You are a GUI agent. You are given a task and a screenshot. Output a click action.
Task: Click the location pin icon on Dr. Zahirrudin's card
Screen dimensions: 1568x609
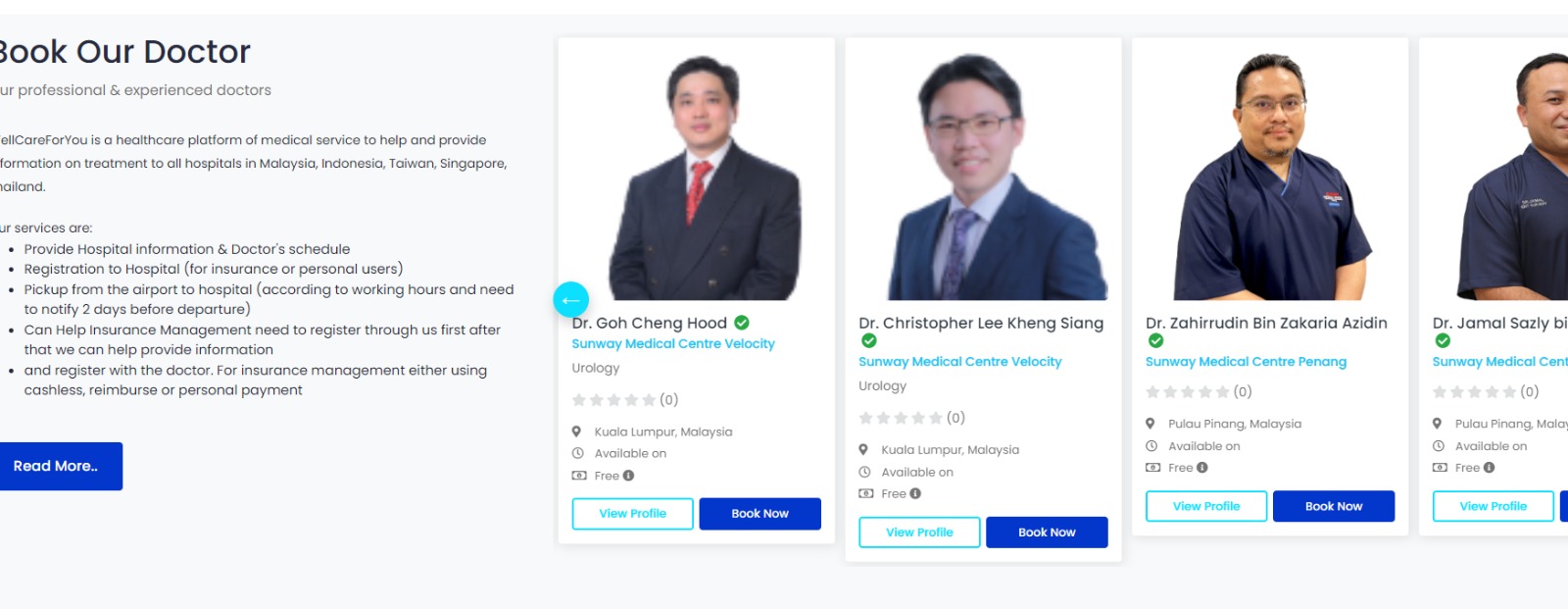point(1151,424)
